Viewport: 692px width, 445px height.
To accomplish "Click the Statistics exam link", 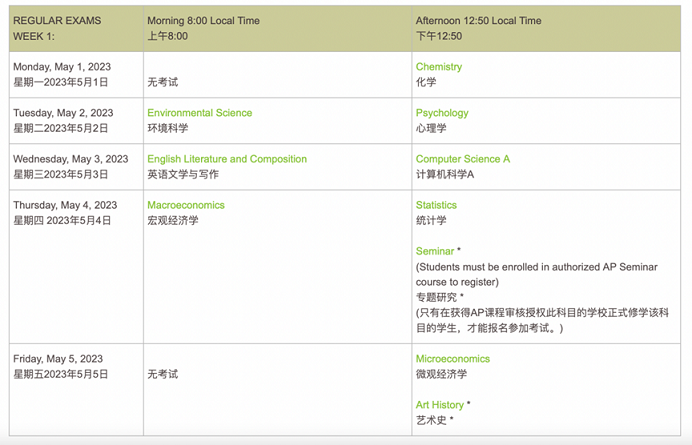I will tap(436, 205).
